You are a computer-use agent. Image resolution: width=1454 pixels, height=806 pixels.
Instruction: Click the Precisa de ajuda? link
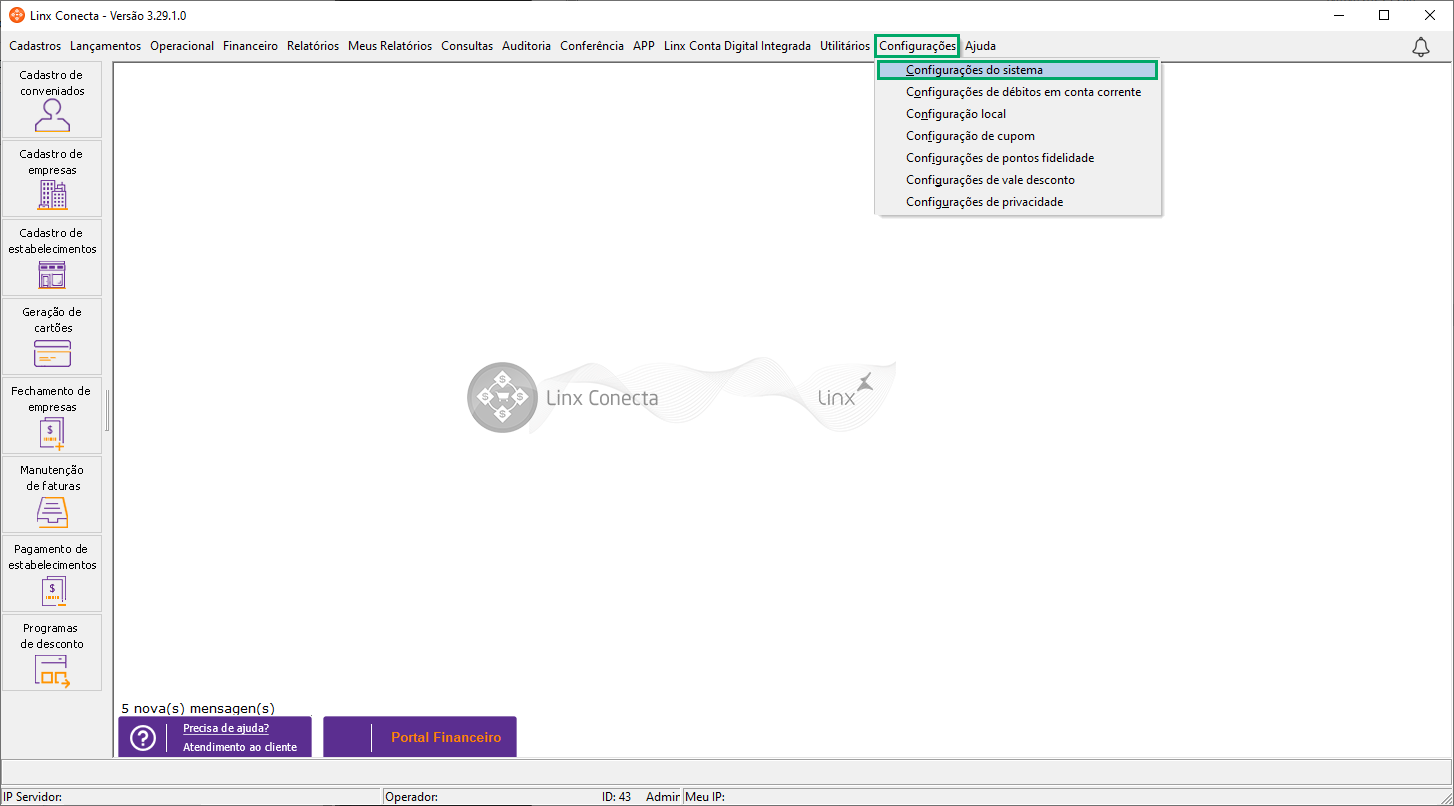click(226, 728)
